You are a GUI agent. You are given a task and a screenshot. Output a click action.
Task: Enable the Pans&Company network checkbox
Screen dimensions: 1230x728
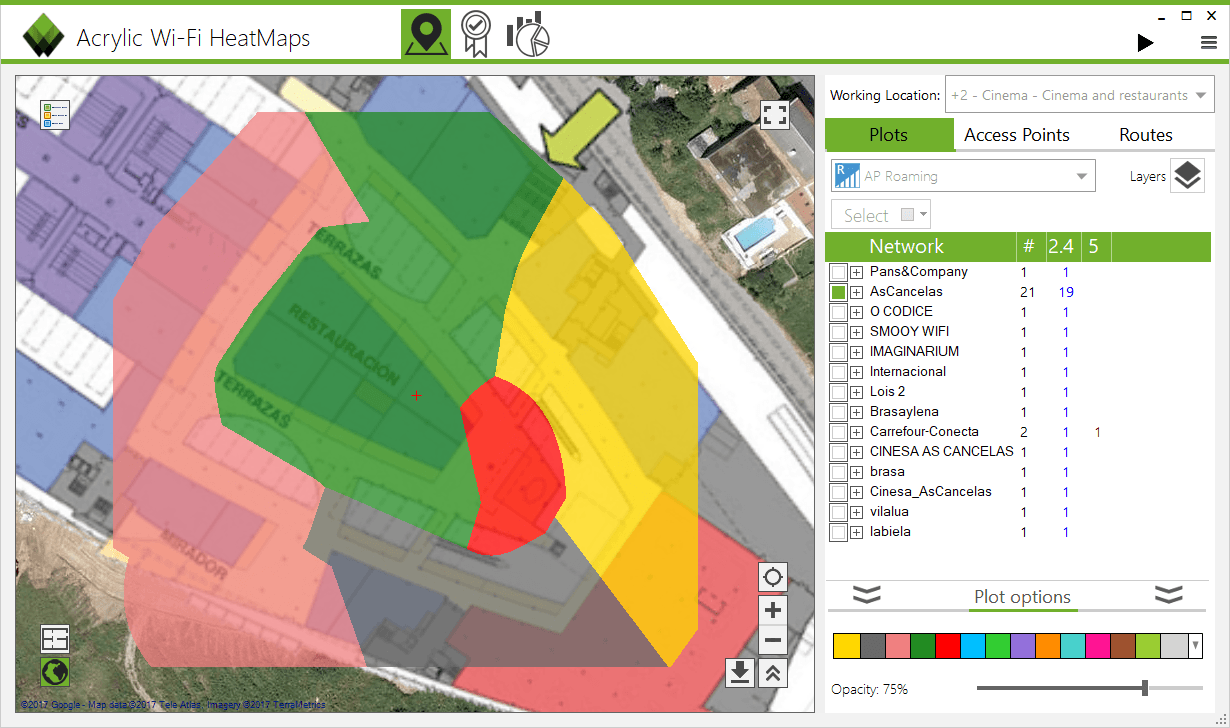tap(839, 272)
